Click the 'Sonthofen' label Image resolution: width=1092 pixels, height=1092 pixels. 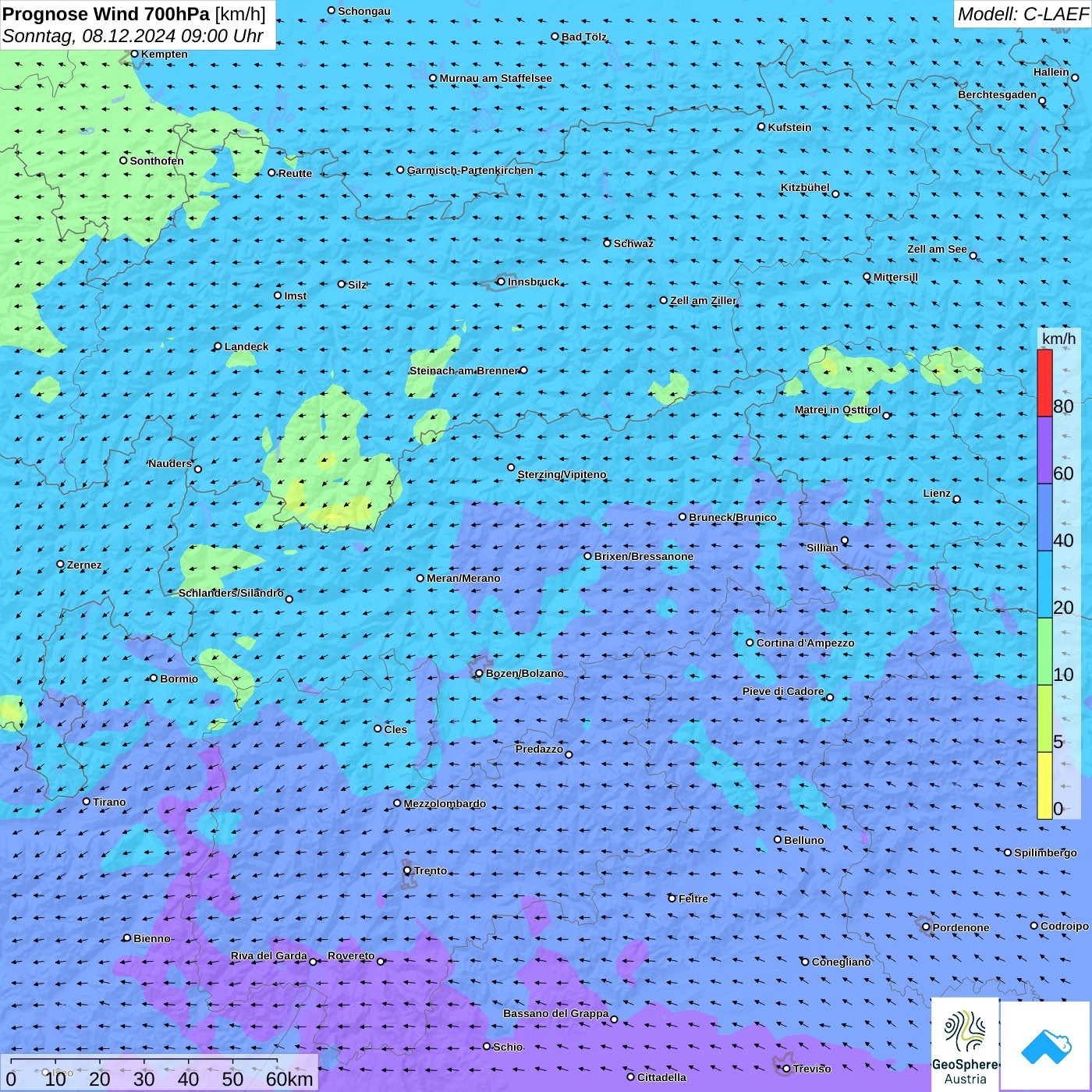coord(157,161)
